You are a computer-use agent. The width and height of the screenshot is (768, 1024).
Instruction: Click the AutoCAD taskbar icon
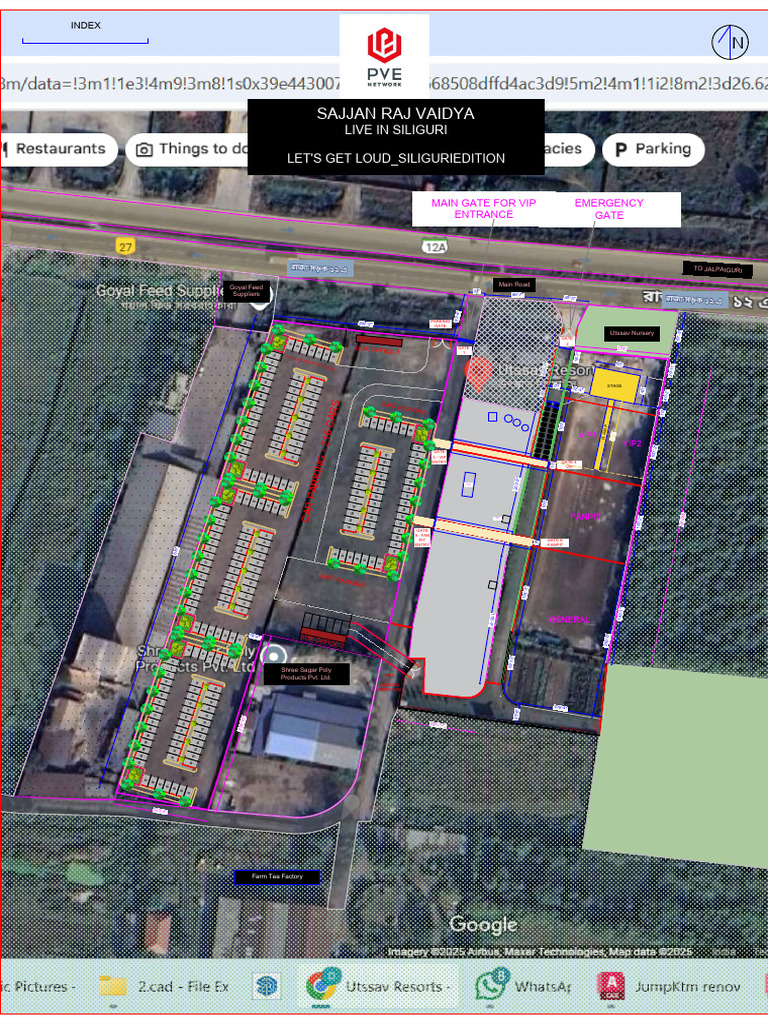tap(611, 986)
